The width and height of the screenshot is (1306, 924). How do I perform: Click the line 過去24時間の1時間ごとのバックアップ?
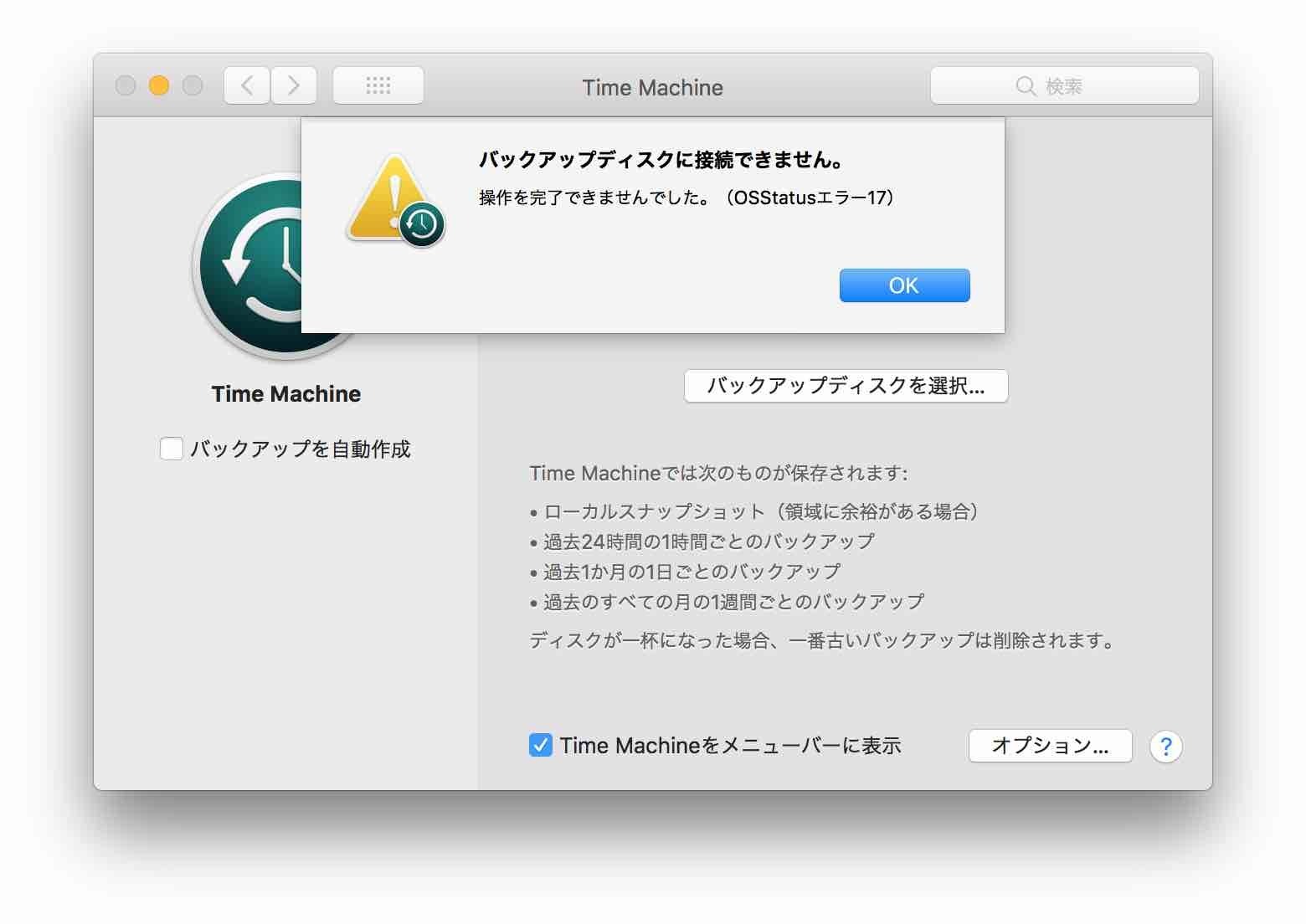click(708, 542)
